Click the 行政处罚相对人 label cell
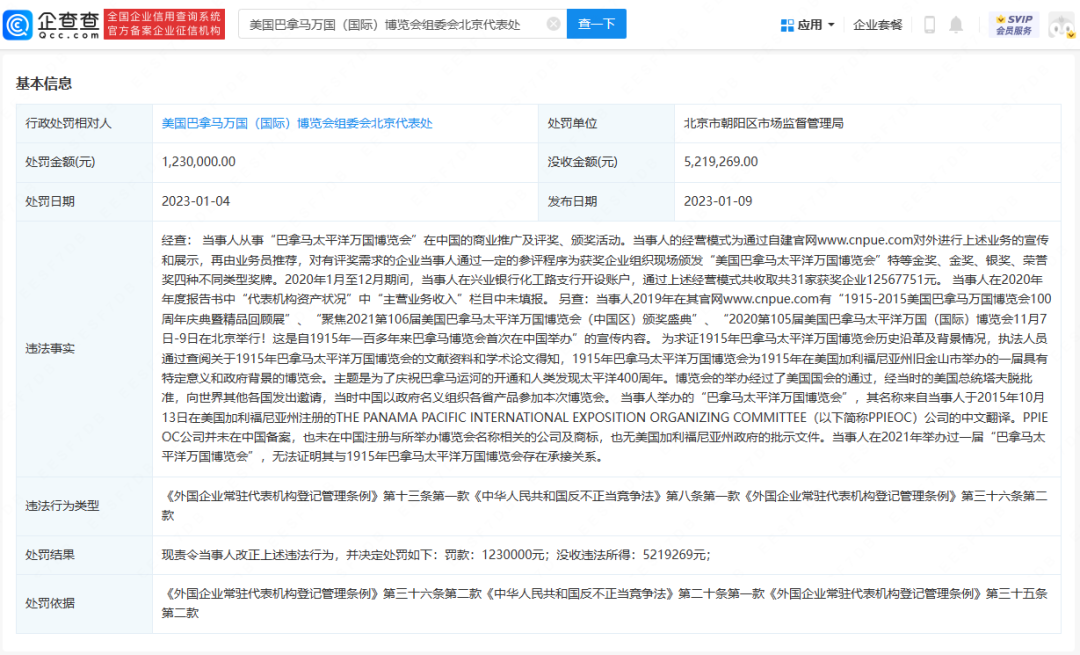The image size is (1080, 655). (84, 123)
